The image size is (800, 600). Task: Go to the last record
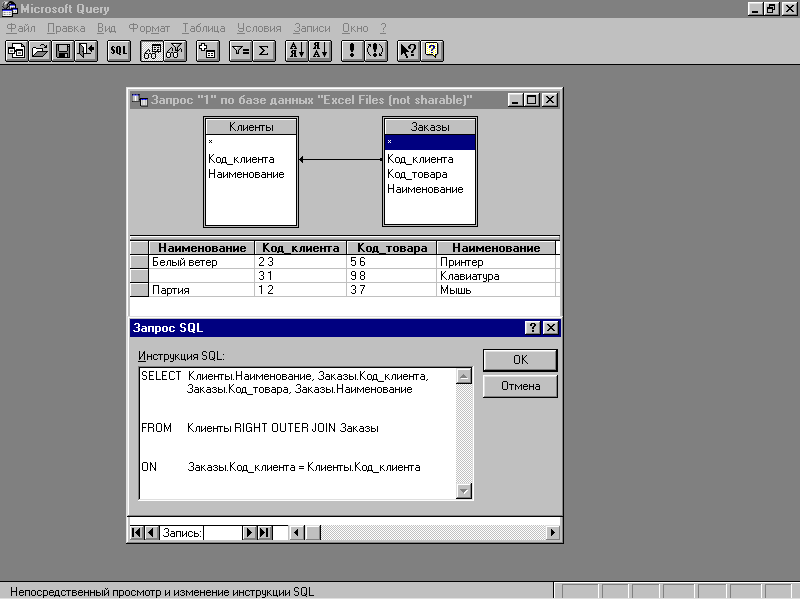264,533
